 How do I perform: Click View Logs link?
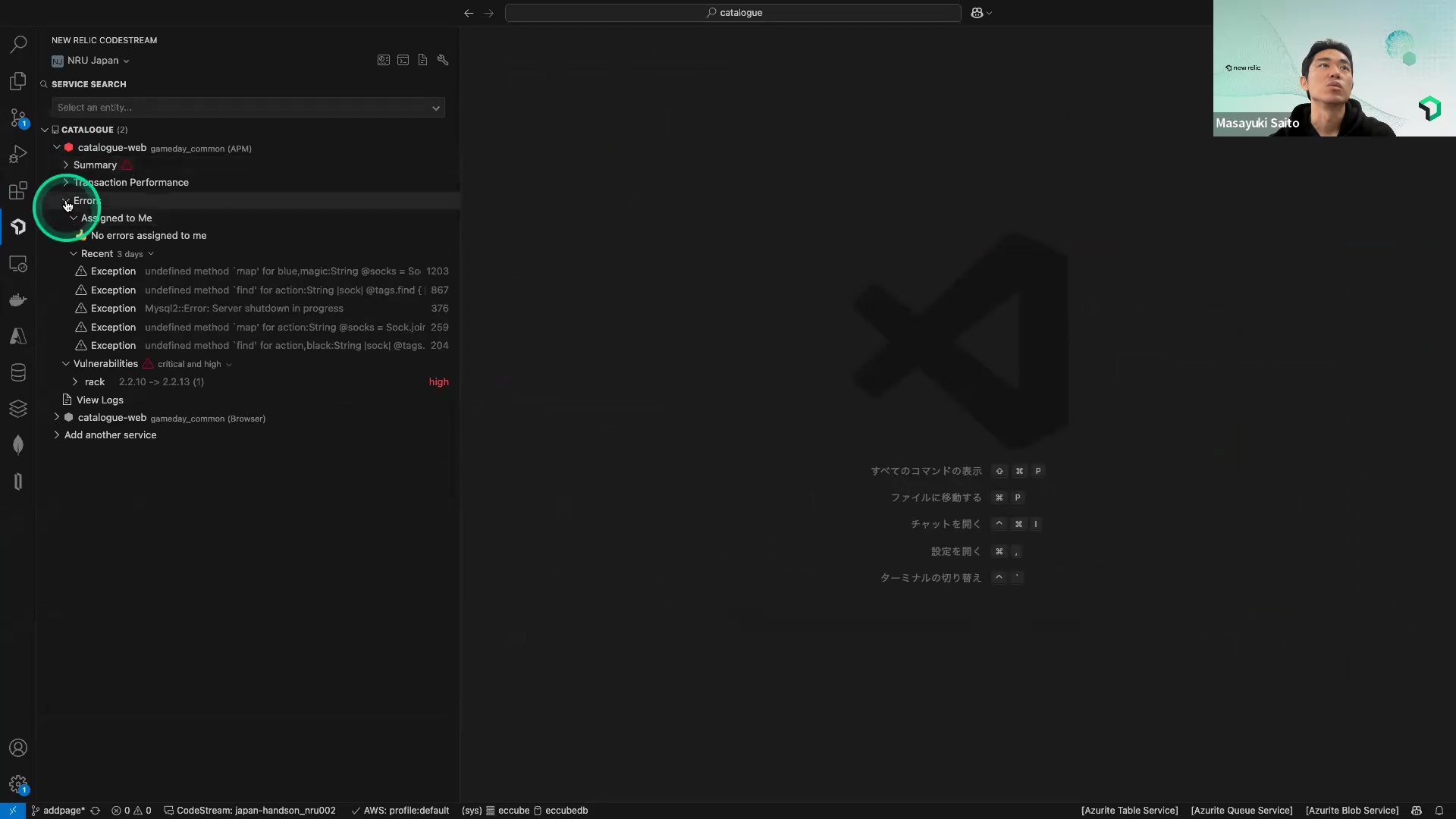coord(99,400)
